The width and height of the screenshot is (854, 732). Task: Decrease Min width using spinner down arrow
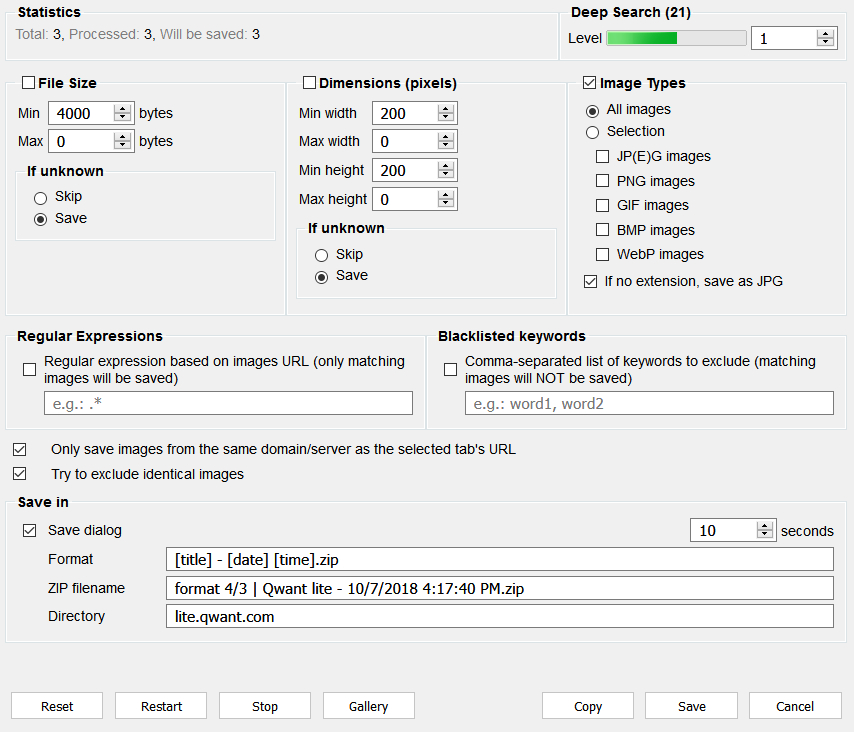446,118
